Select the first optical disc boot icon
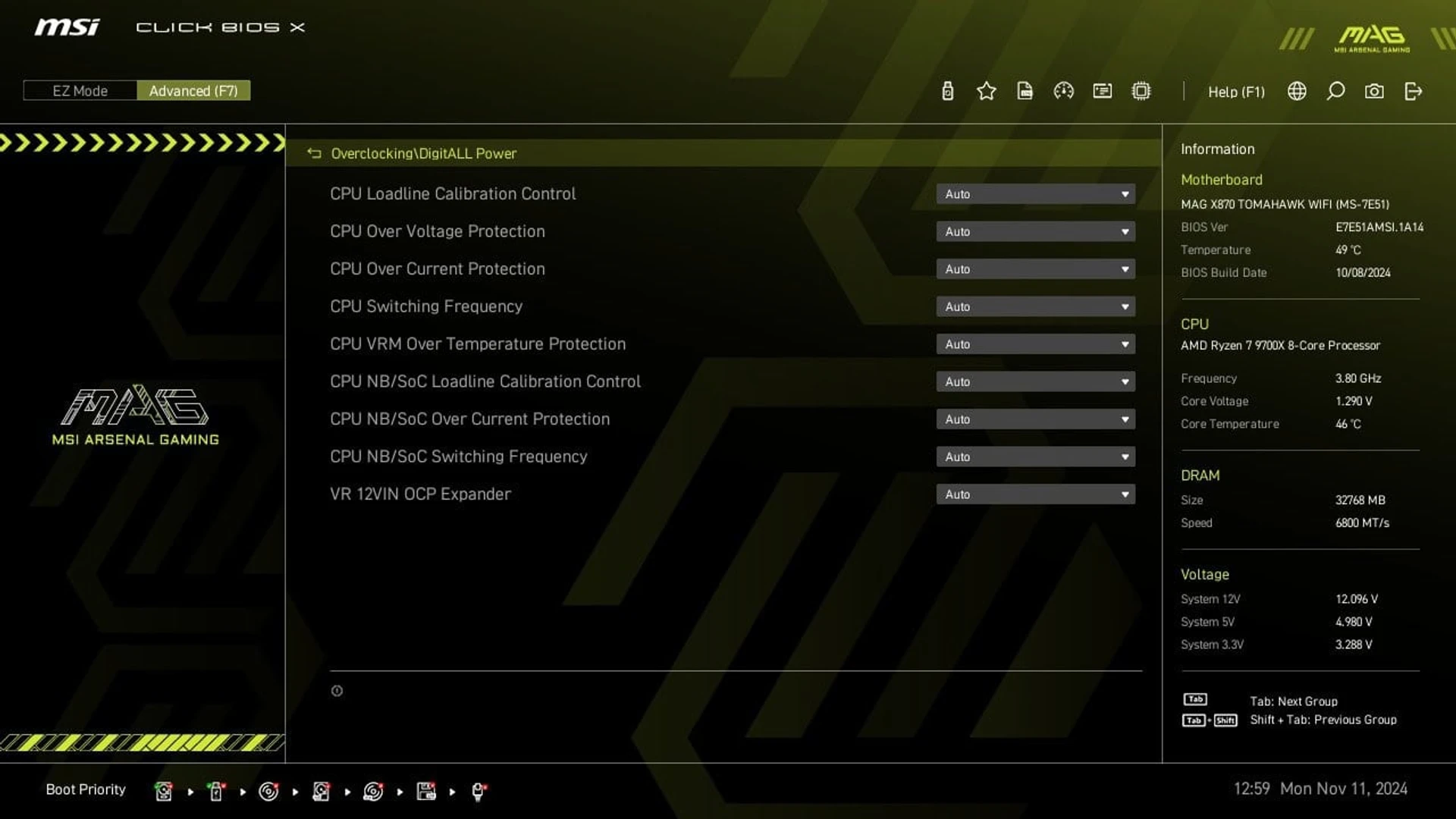Image resolution: width=1456 pixels, height=819 pixels. pyautogui.click(x=268, y=791)
